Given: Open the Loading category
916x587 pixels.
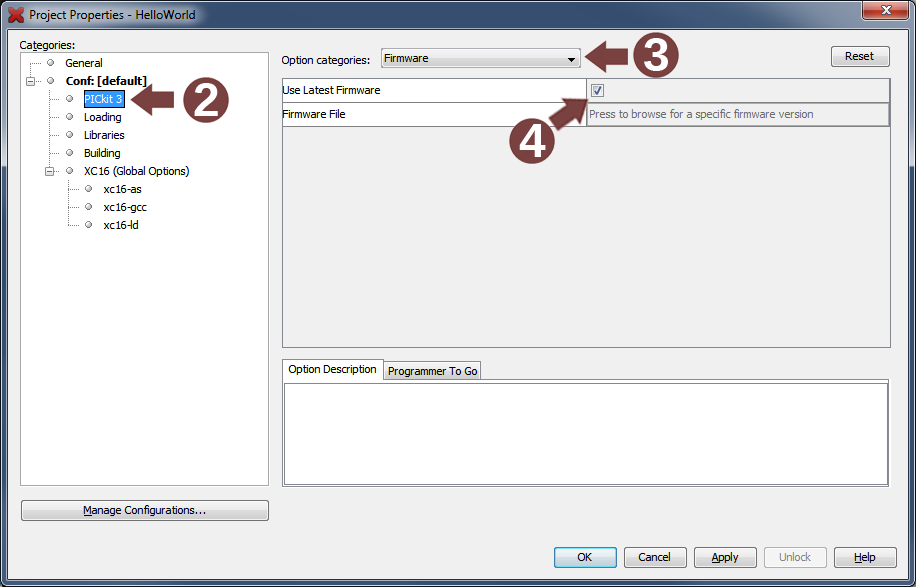Looking at the screenshot, I should point(102,117).
